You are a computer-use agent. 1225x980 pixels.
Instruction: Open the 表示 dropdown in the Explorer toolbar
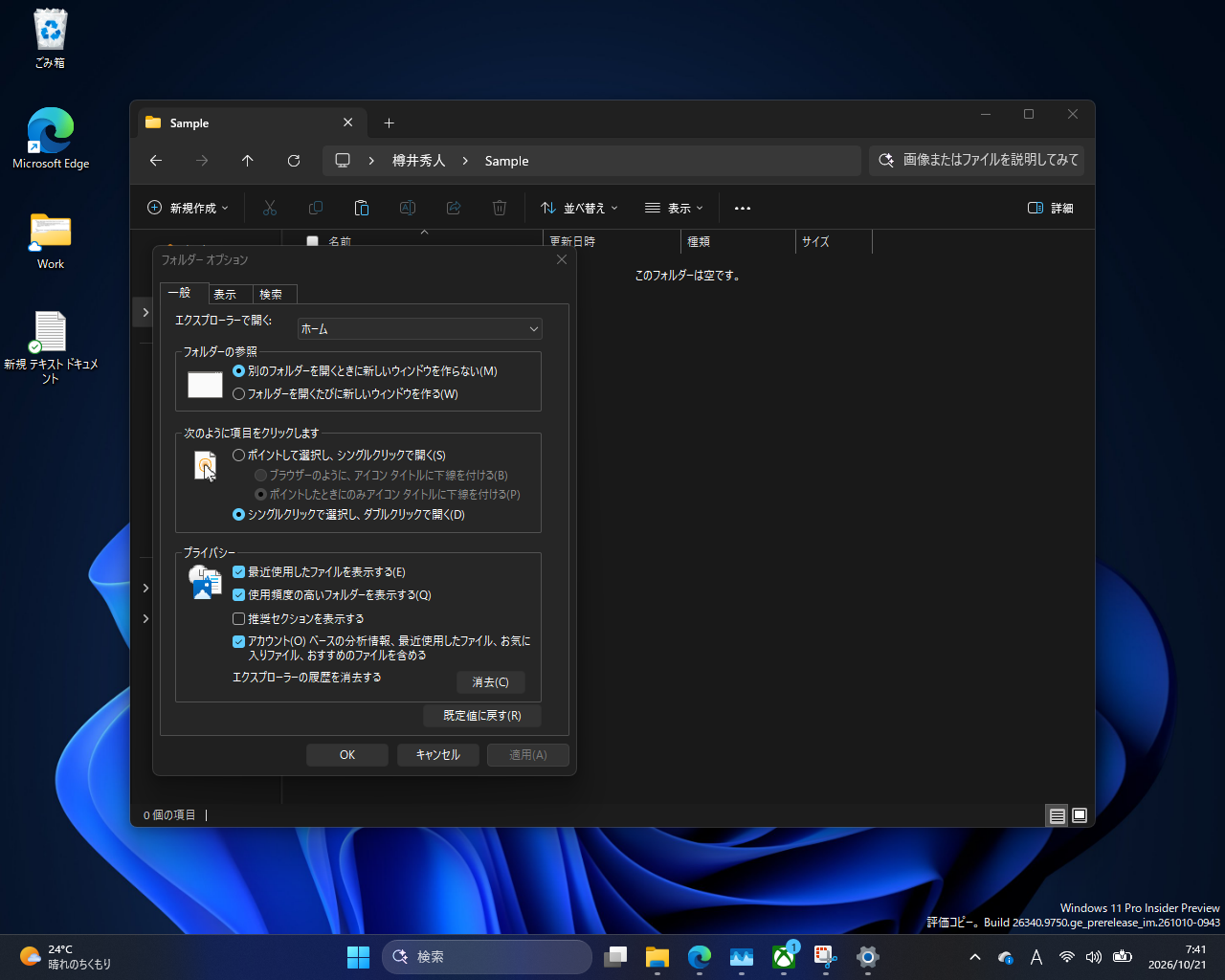[x=674, y=208]
